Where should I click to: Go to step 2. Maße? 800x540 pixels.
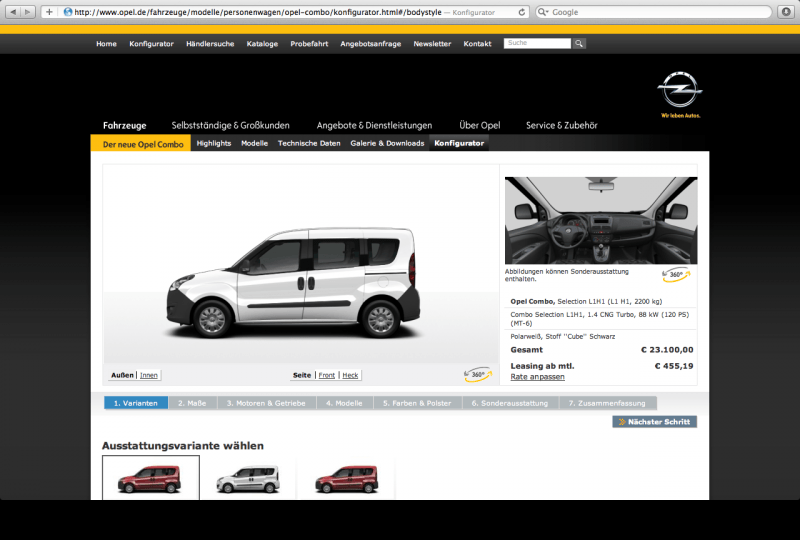[x=192, y=403]
